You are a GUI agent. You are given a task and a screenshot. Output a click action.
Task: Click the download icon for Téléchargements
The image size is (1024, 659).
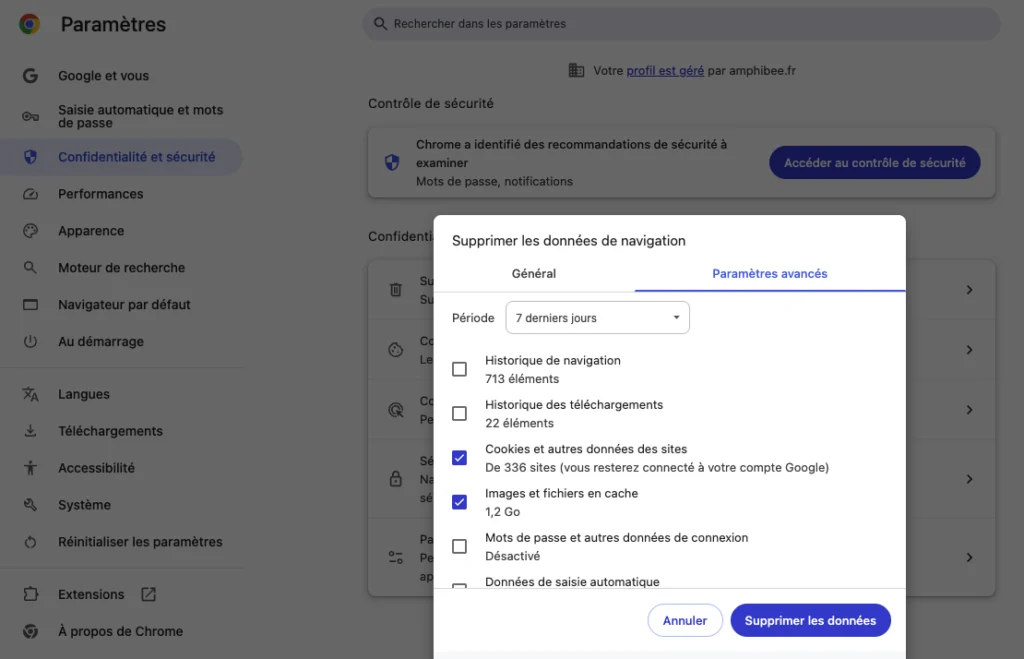pyautogui.click(x=30, y=431)
